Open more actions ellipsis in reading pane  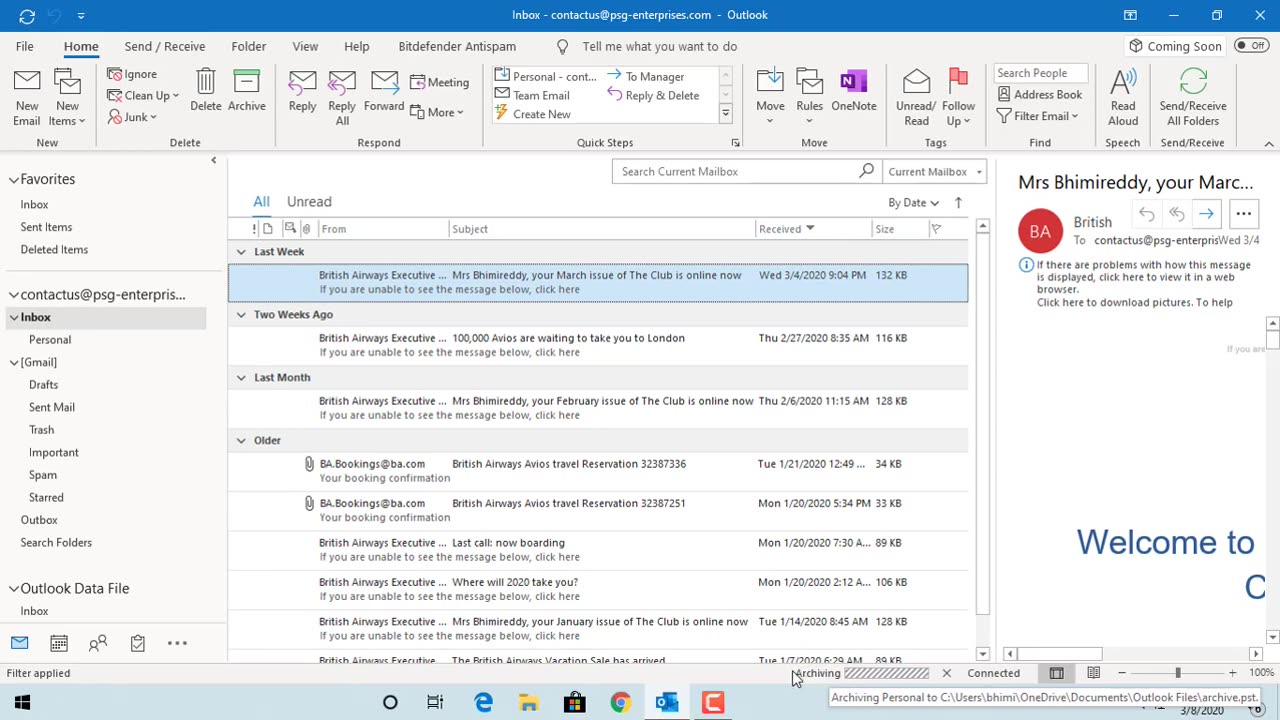[1243, 213]
